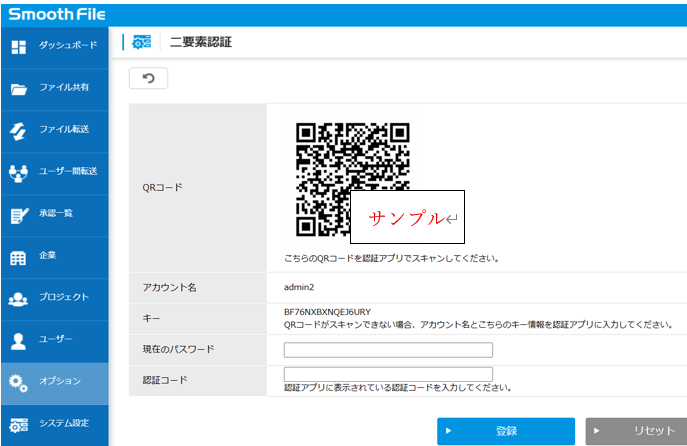The height and width of the screenshot is (446, 687).
Task: Click the user-to-user transfer people icon
Action: (18, 173)
